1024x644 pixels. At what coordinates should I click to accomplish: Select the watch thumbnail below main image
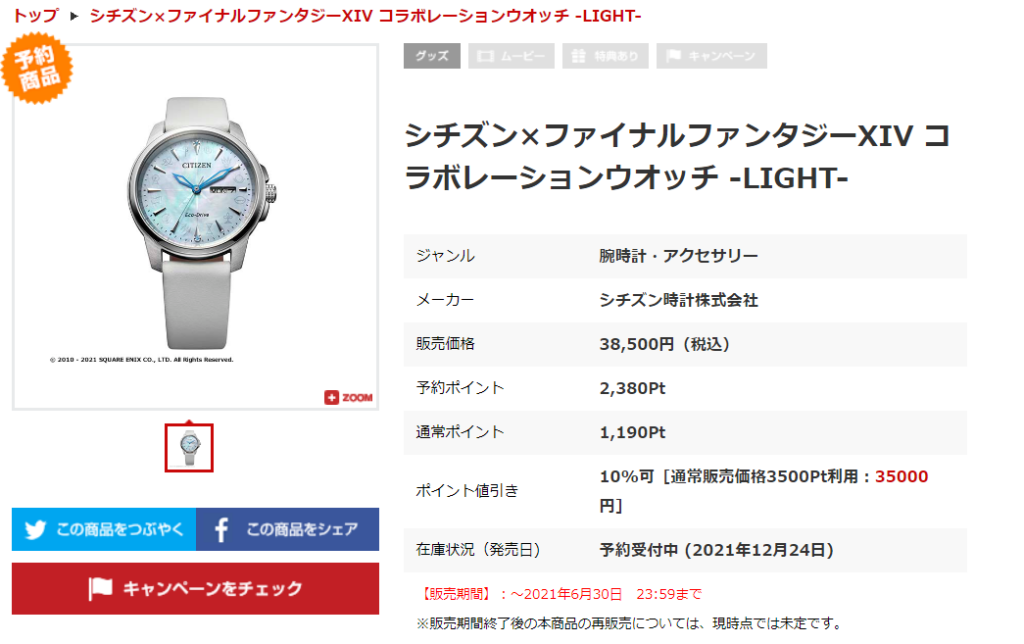[x=189, y=448]
